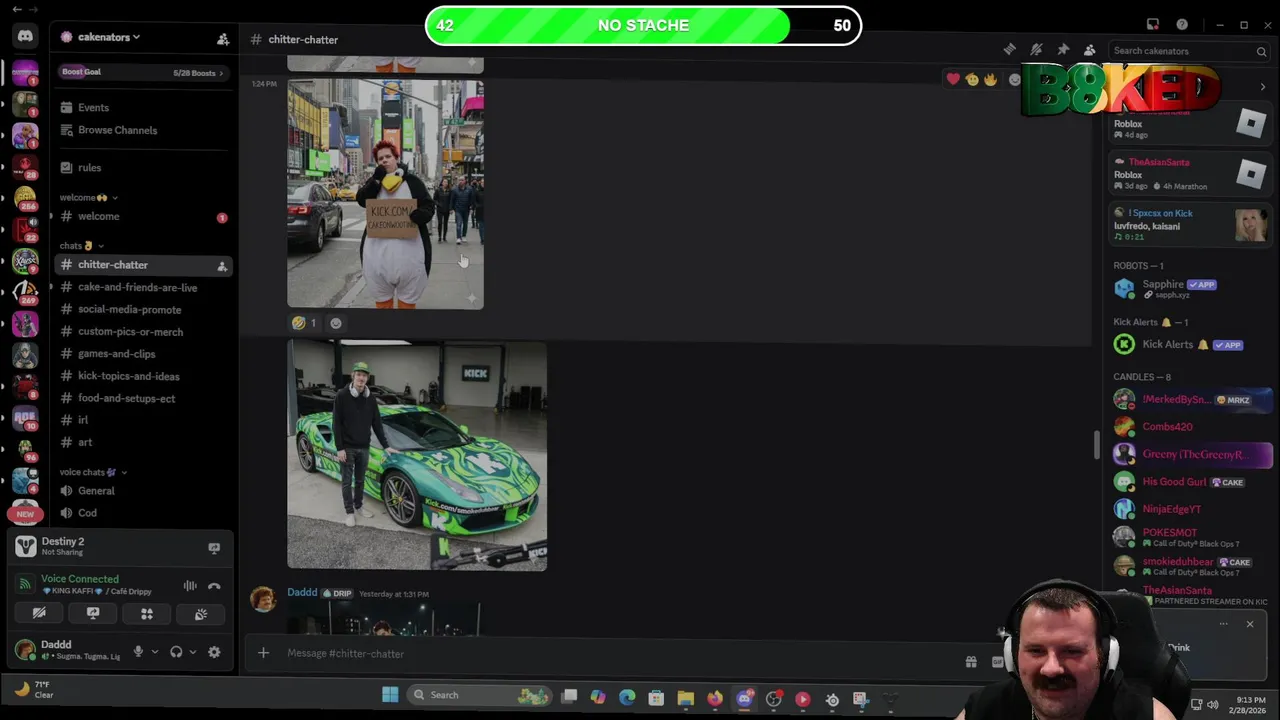1280x720 pixels.
Task: Open Daddd's profile from message author name
Action: pyautogui.click(x=302, y=593)
